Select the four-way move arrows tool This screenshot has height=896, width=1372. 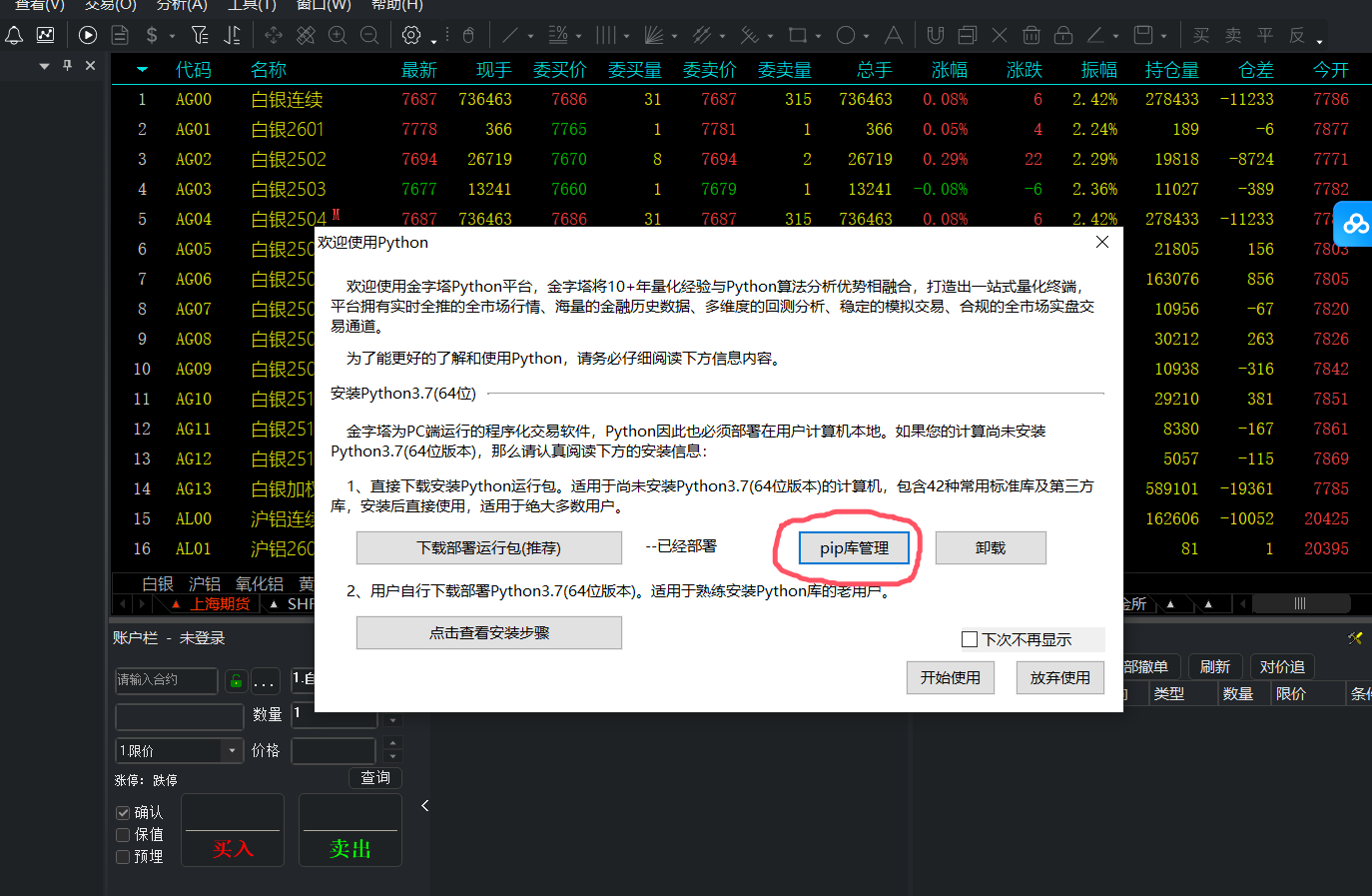tap(274, 35)
